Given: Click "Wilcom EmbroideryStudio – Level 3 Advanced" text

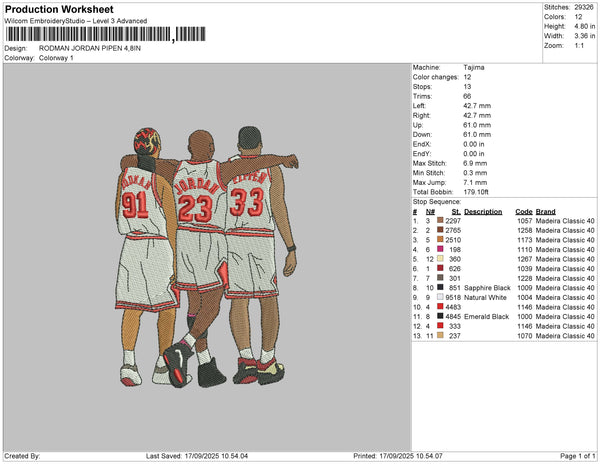Looking at the screenshot, I should (x=76, y=21).
